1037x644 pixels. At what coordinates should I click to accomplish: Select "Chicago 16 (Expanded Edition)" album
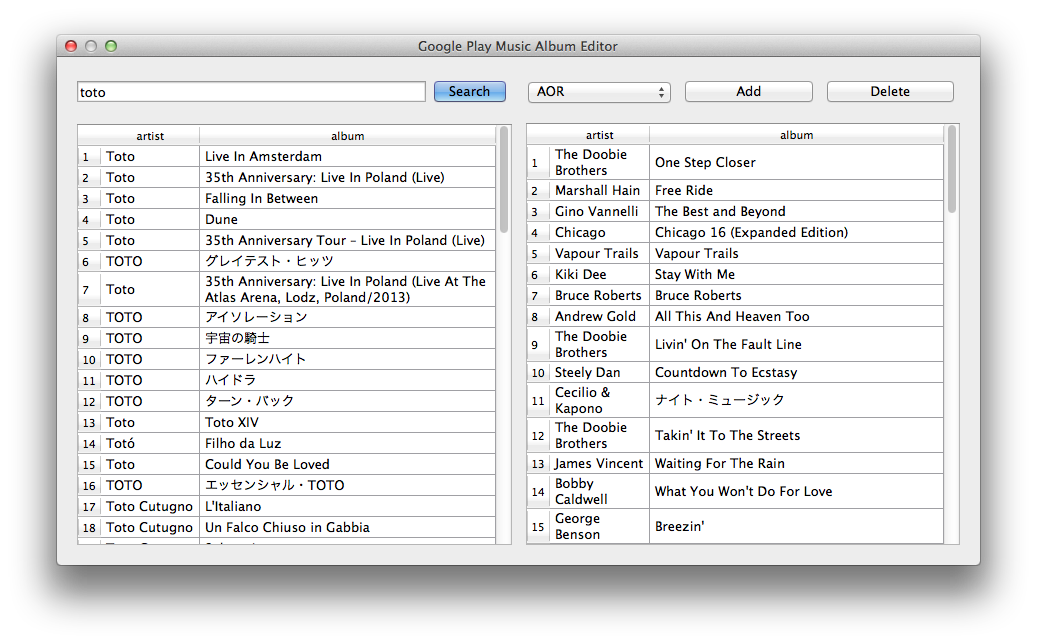(x=796, y=233)
